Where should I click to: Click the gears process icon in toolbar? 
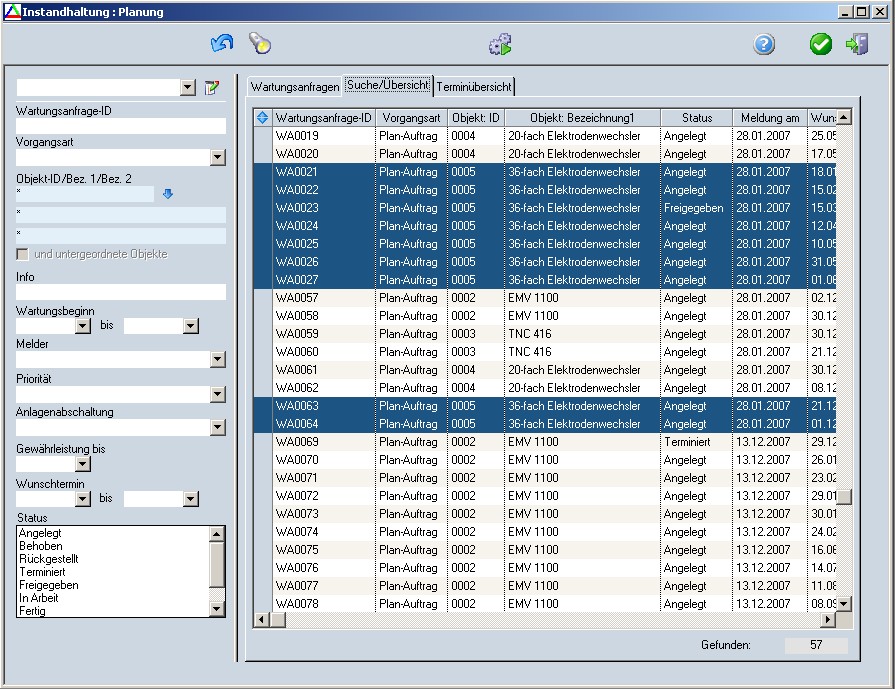pos(500,44)
